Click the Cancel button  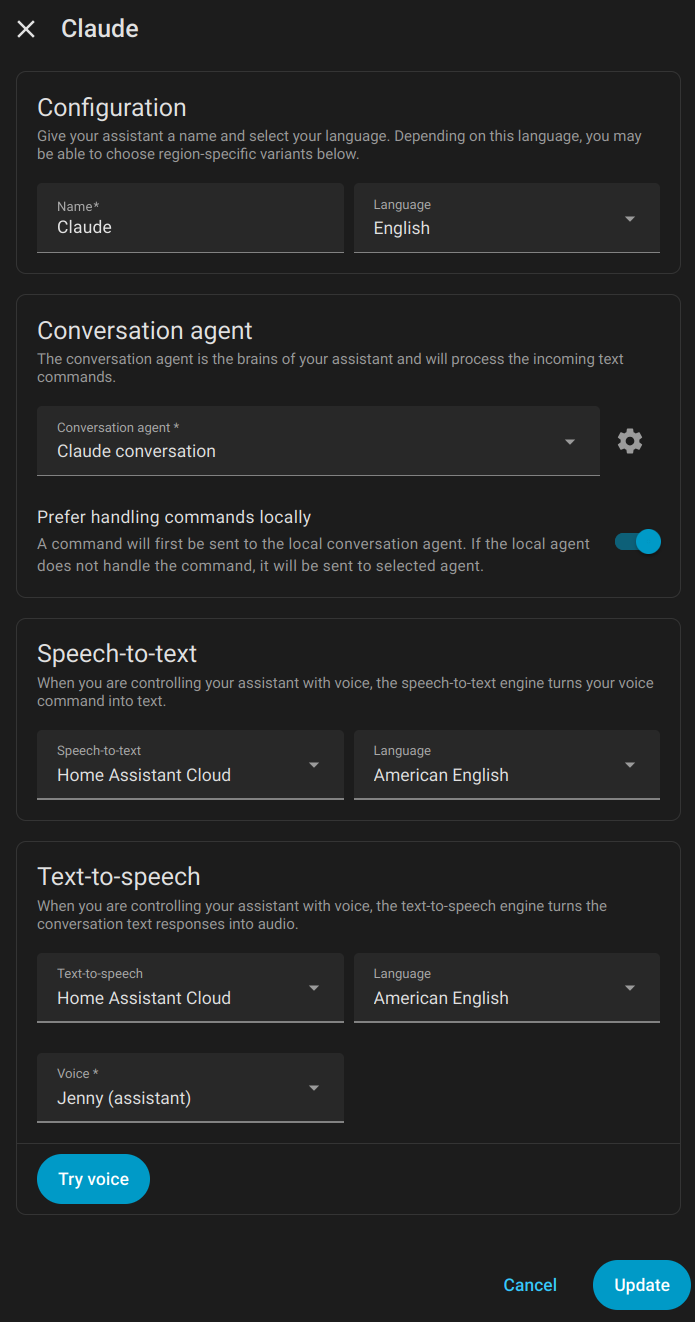pos(530,1285)
